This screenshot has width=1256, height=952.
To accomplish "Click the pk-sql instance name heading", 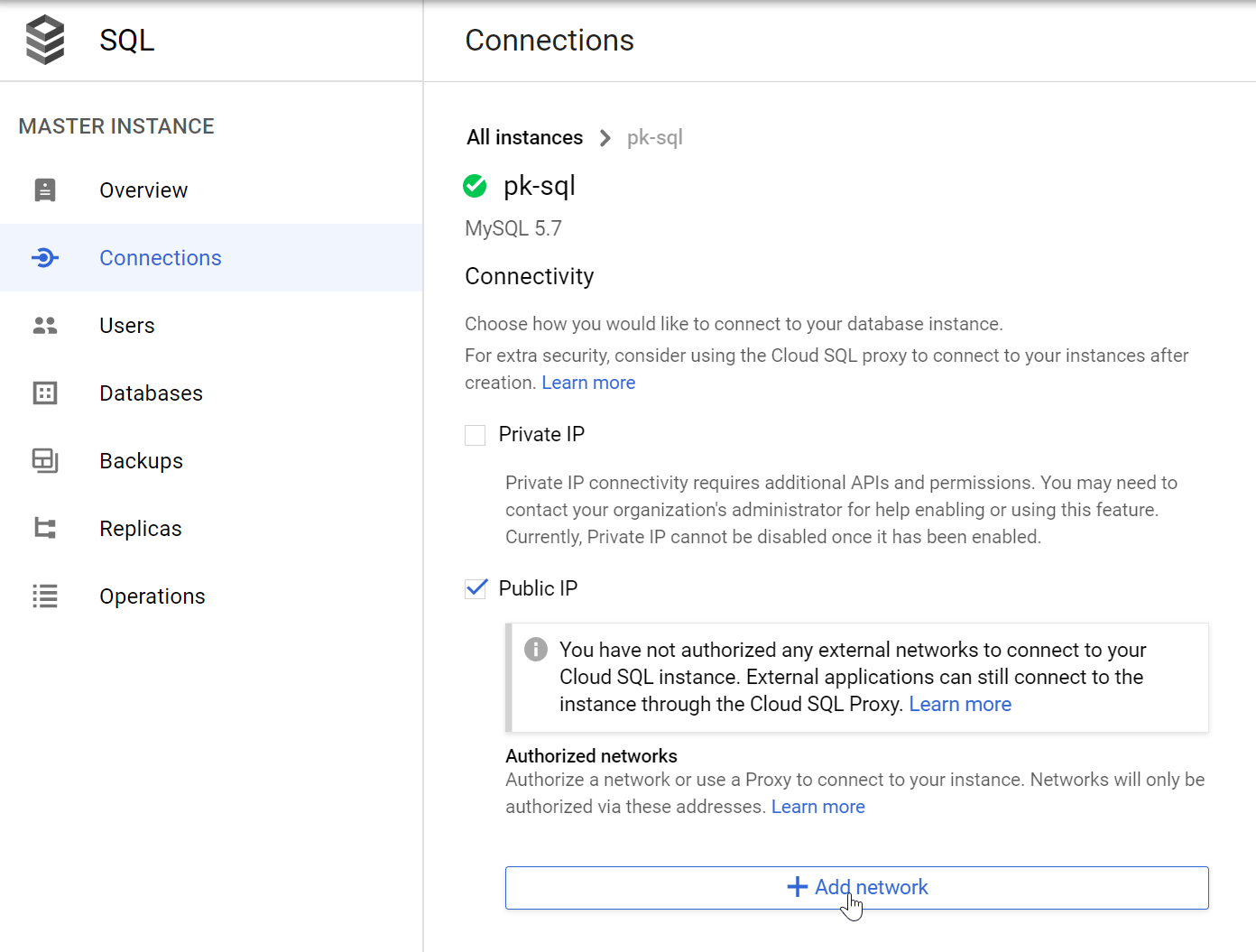I will (539, 186).
